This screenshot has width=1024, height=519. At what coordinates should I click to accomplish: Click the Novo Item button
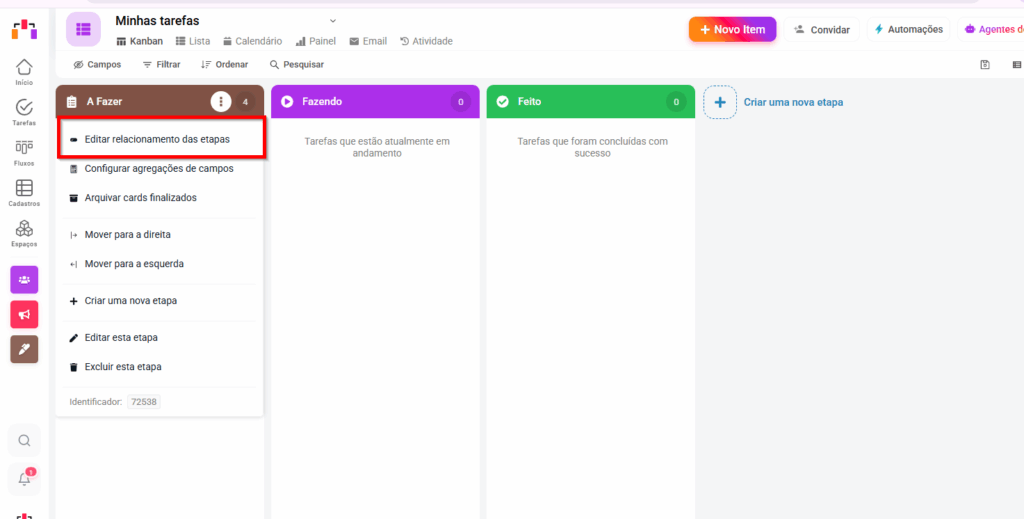tap(732, 29)
